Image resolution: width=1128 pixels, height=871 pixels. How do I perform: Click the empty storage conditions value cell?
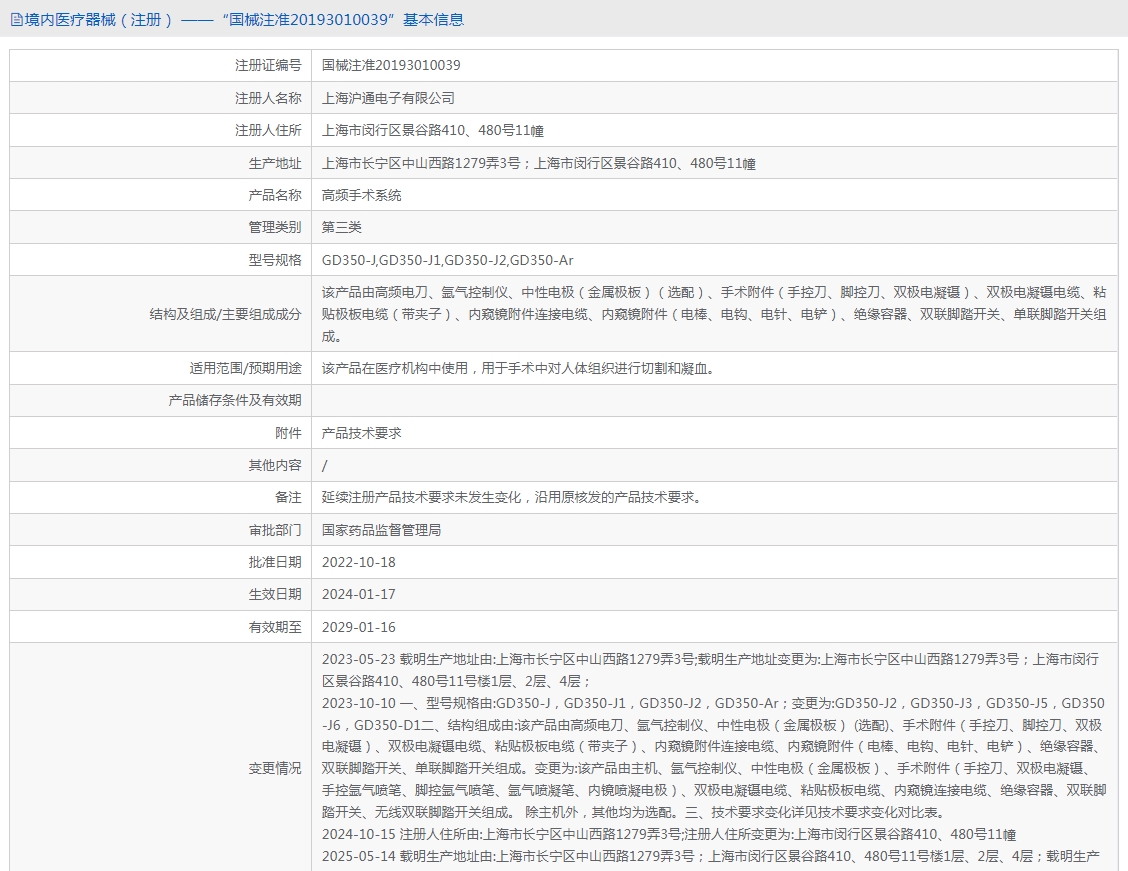click(x=713, y=400)
